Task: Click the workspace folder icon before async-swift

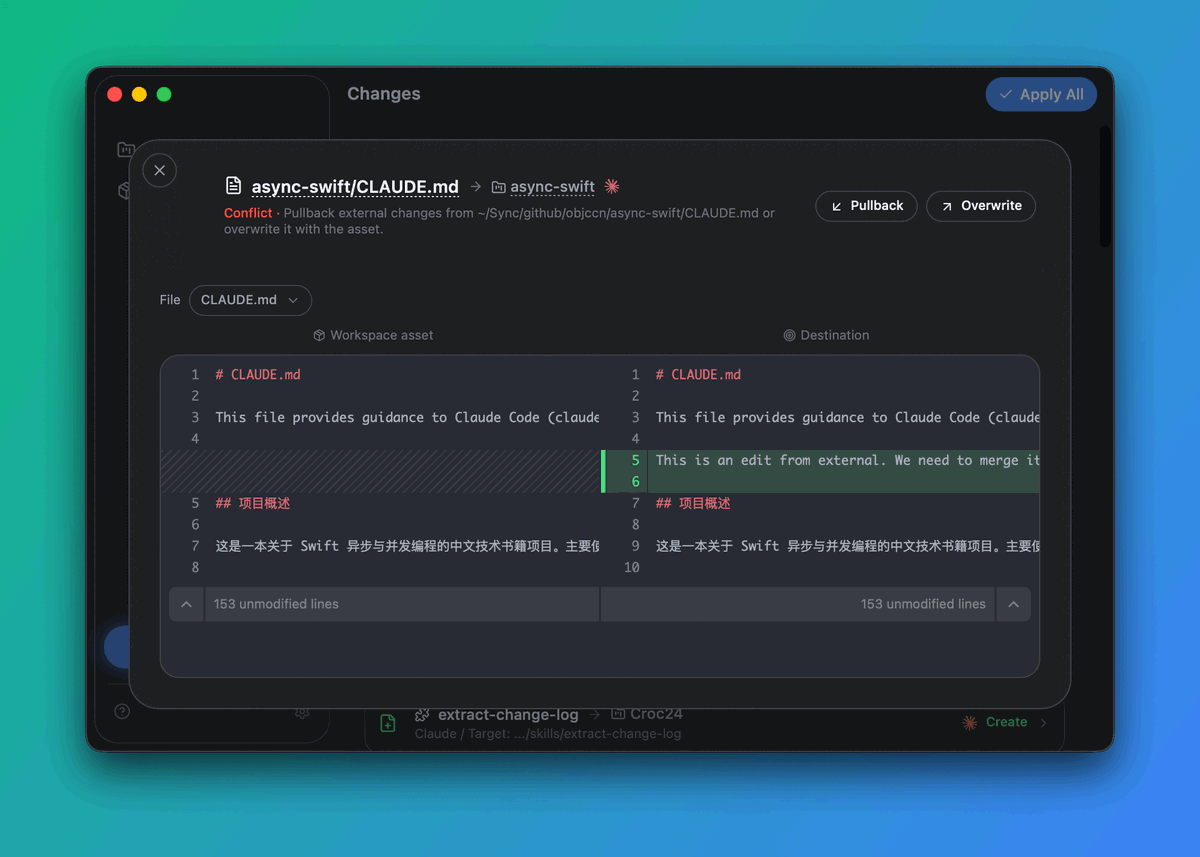Action: (498, 187)
